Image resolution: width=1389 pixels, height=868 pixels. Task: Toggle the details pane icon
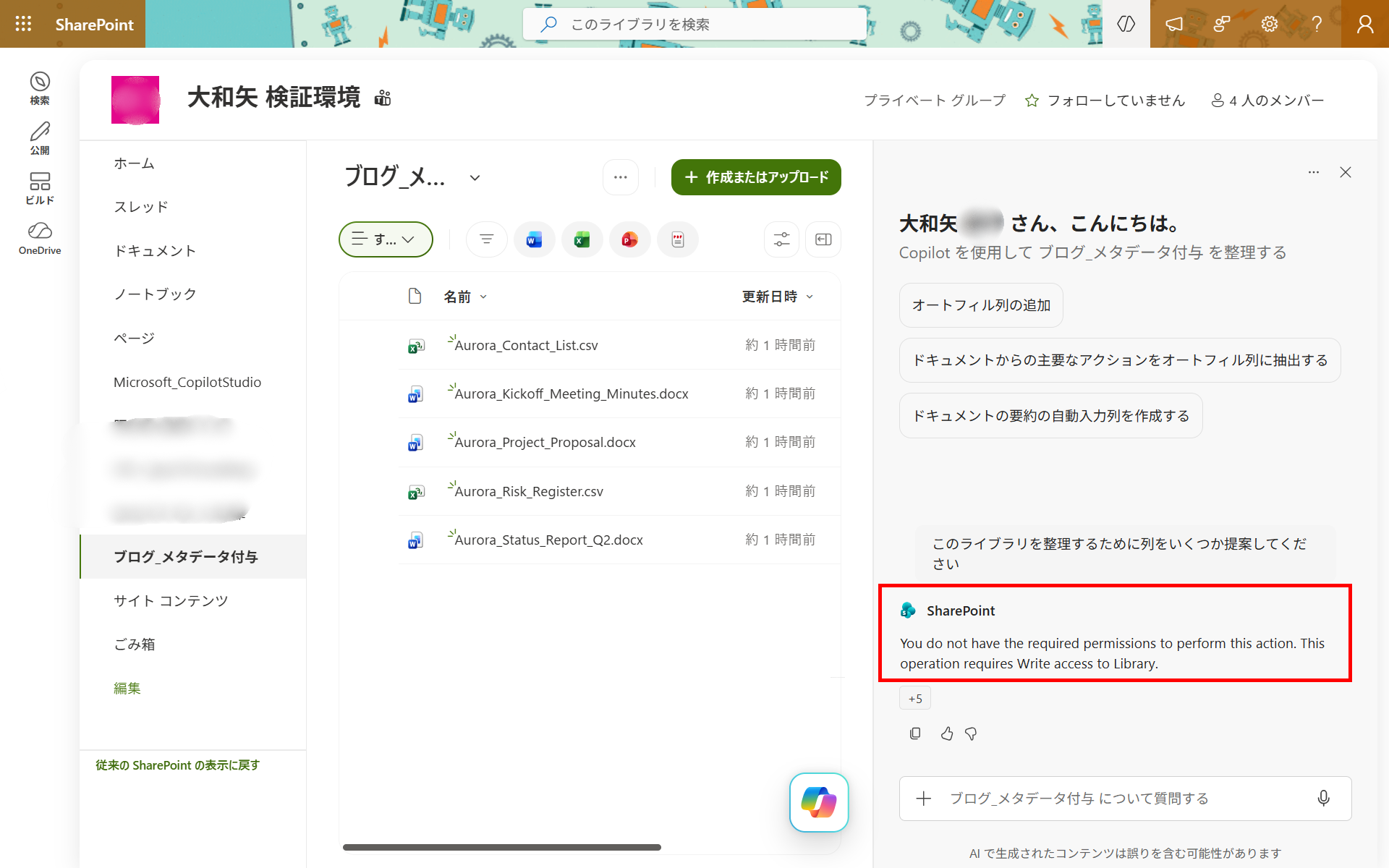pos(823,239)
